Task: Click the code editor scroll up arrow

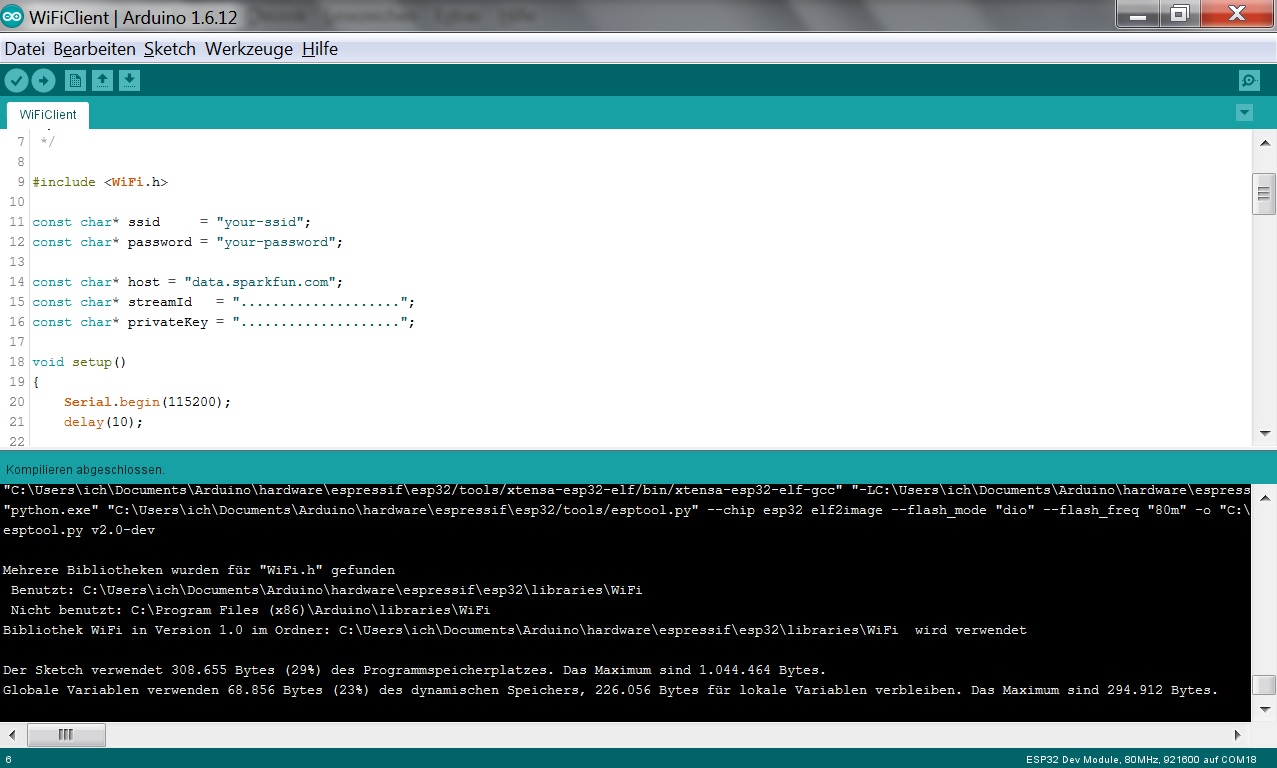Action: 1264,145
